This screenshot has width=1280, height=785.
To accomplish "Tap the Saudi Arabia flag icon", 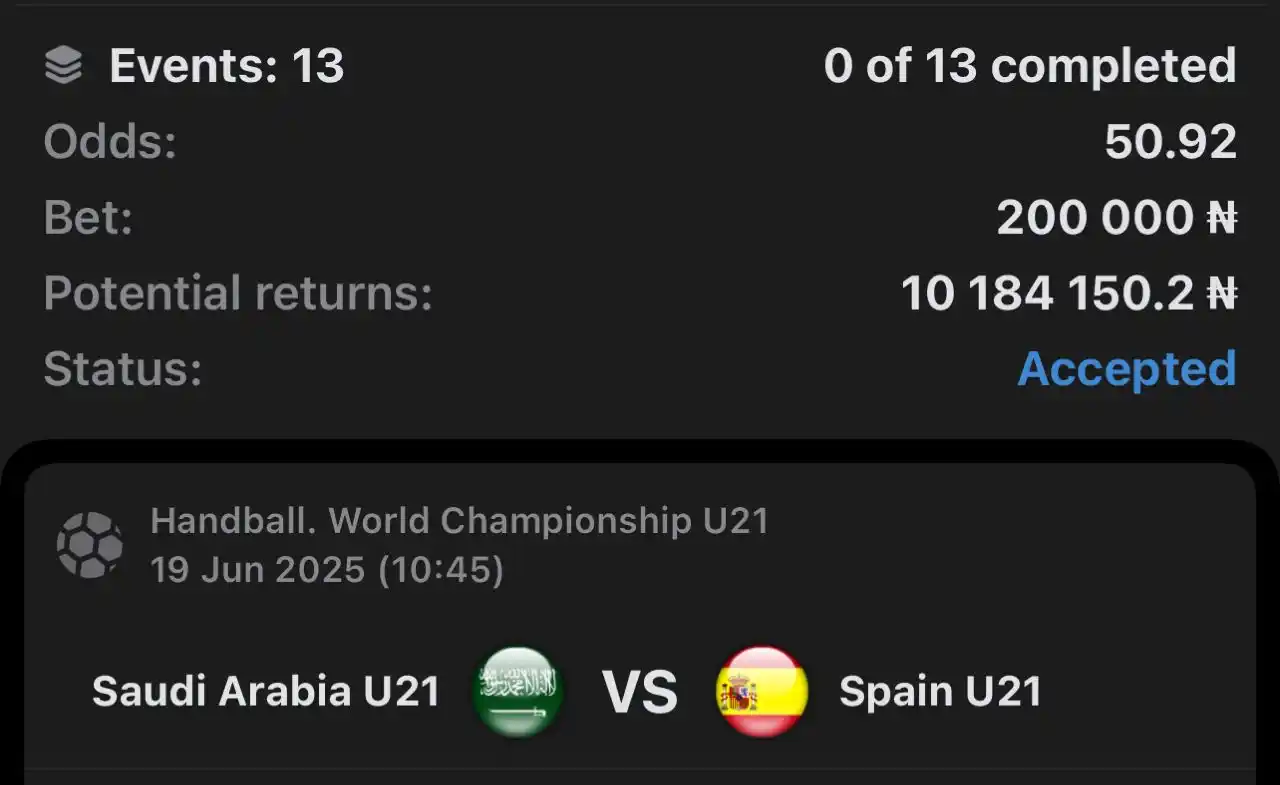I will coord(518,691).
